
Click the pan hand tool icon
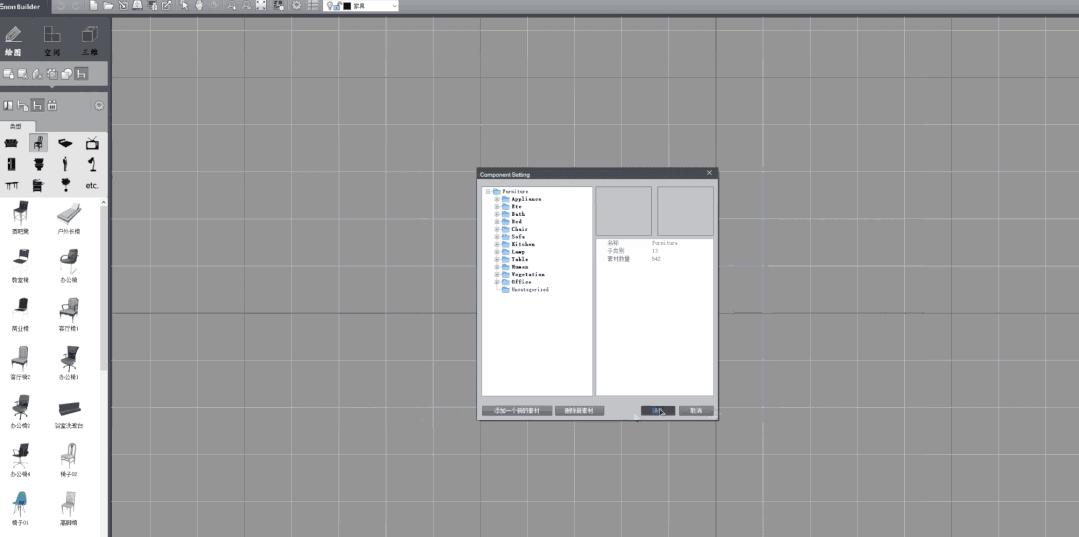[x=199, y=6]
